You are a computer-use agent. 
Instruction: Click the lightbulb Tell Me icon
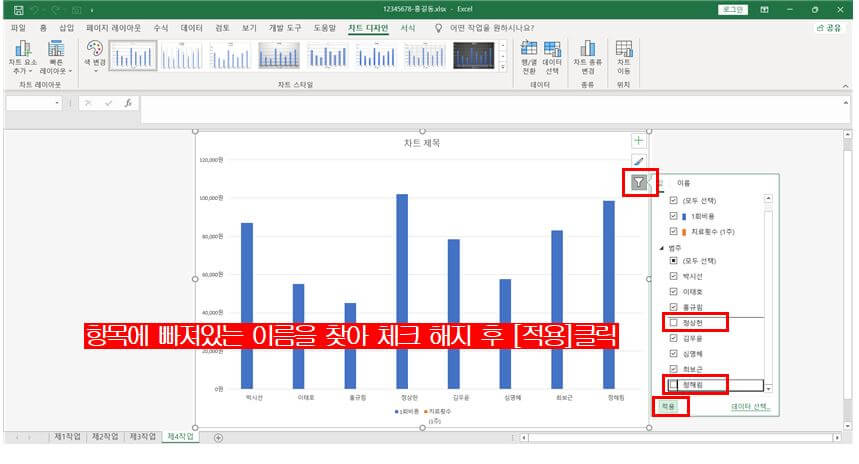pos(438,28)
